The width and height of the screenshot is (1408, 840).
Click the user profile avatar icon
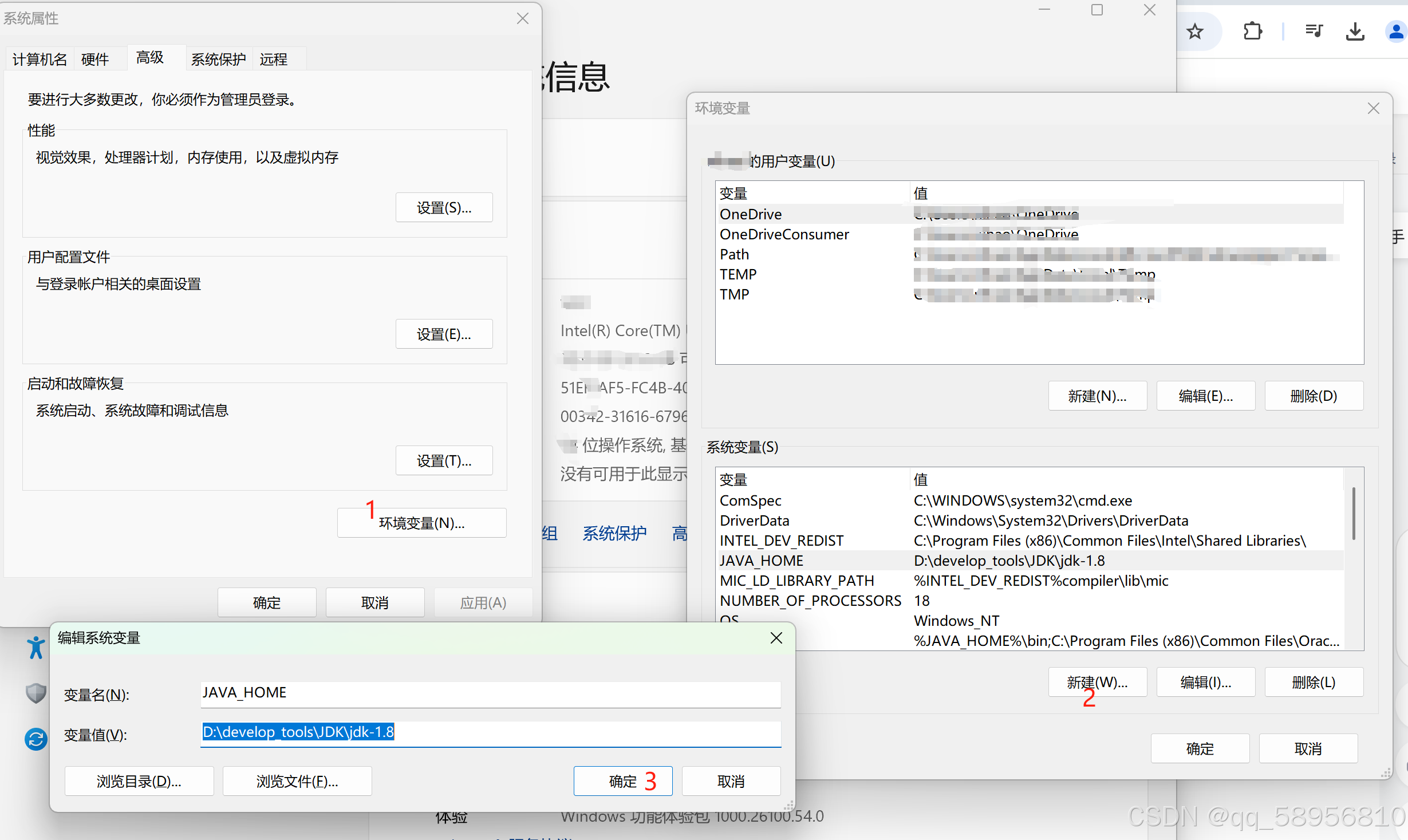pyautogui.click(x=1395, y=31)
